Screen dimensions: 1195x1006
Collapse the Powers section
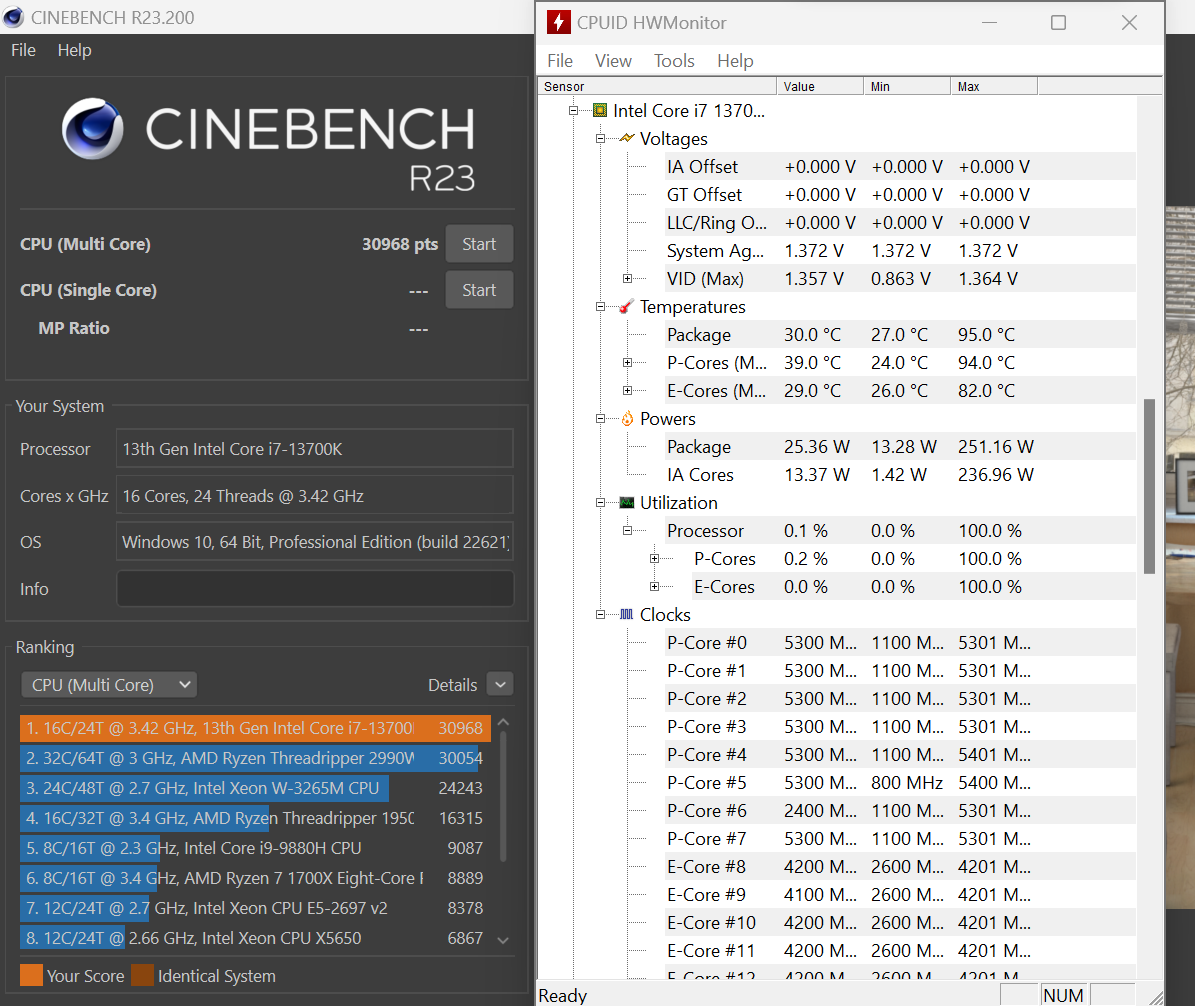click(x=600, y=418)
